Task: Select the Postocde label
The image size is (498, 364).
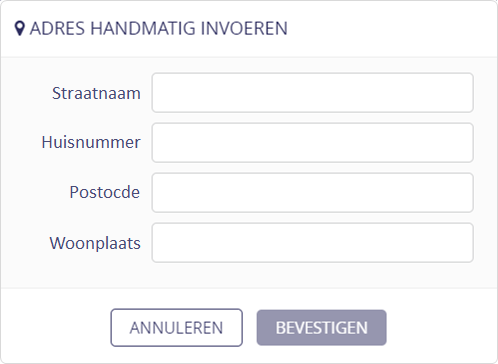Action: point(105,192)
